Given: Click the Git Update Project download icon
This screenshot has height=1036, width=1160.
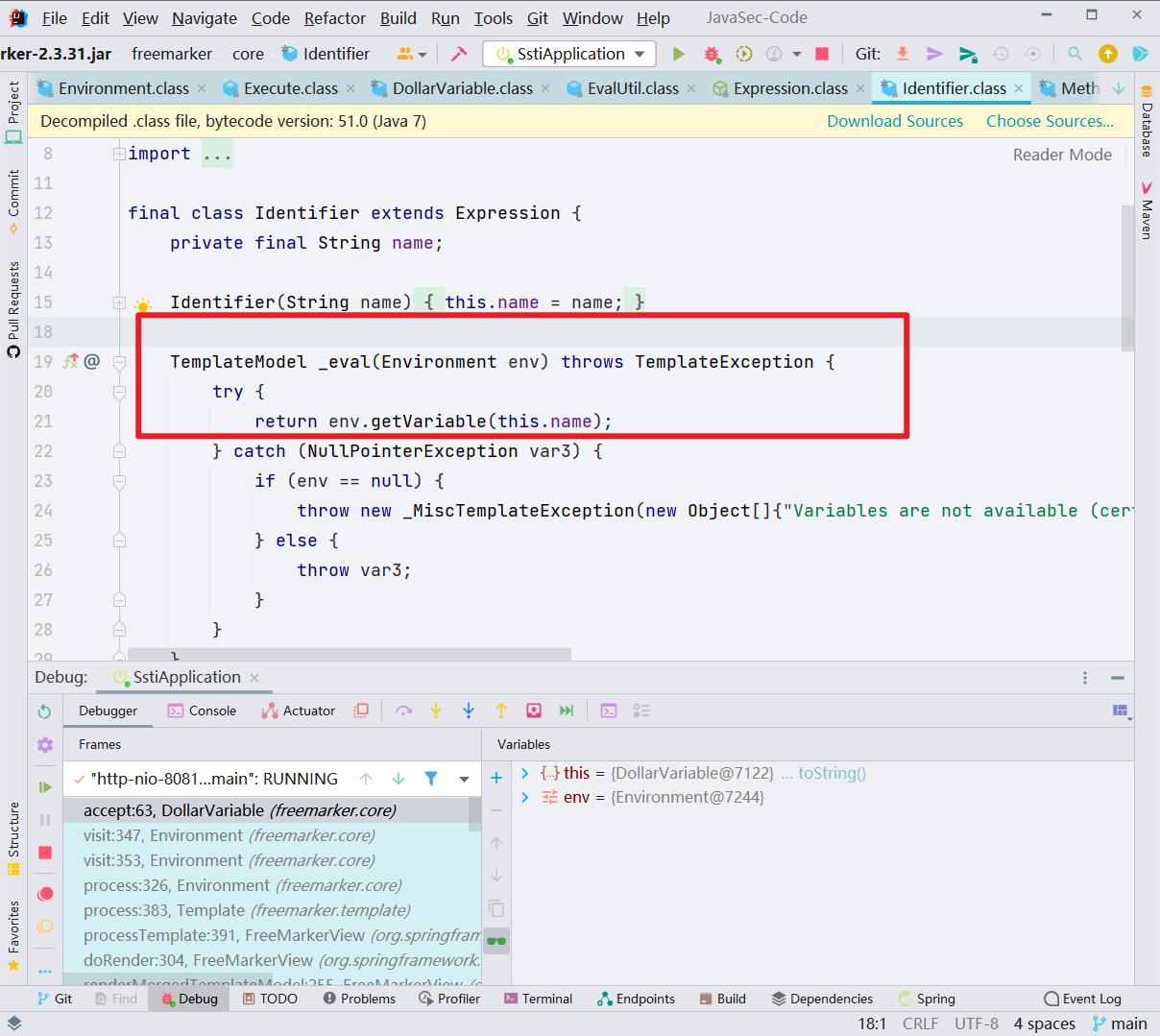Looking at the screenshot, I should [902, 54].
